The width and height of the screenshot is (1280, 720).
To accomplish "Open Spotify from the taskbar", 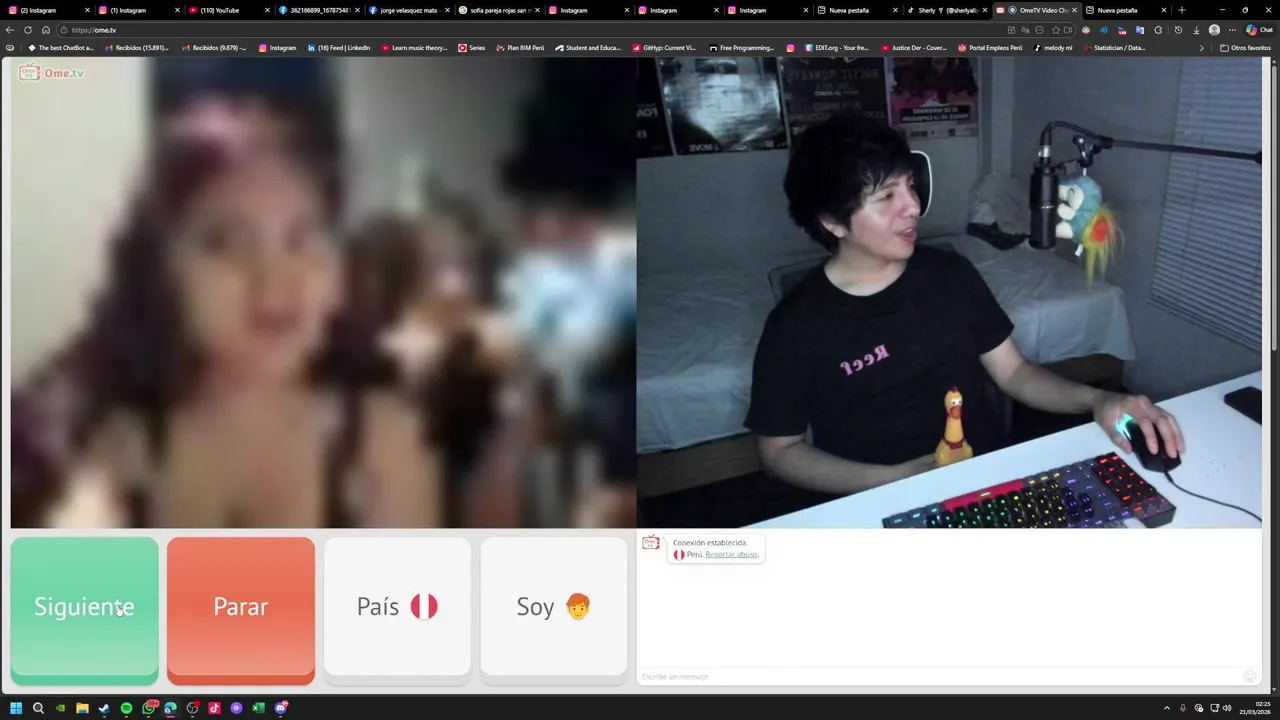I will [126, 708].
